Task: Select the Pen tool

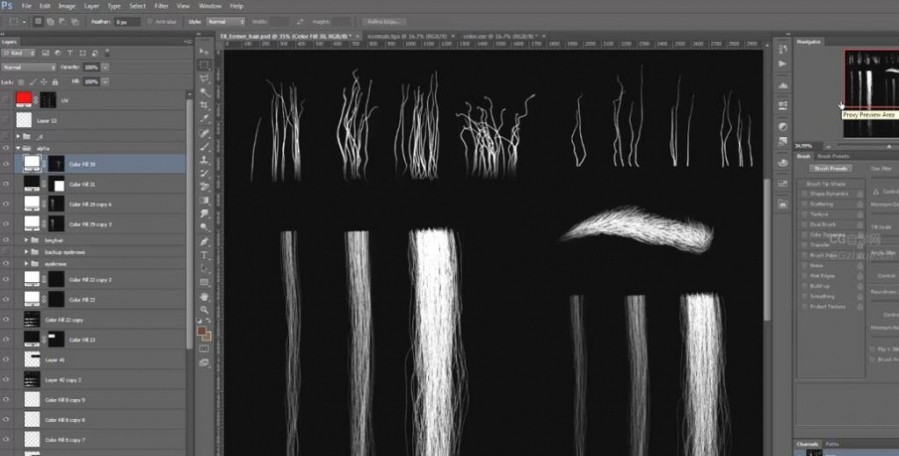Action: [x=204, y=241]
